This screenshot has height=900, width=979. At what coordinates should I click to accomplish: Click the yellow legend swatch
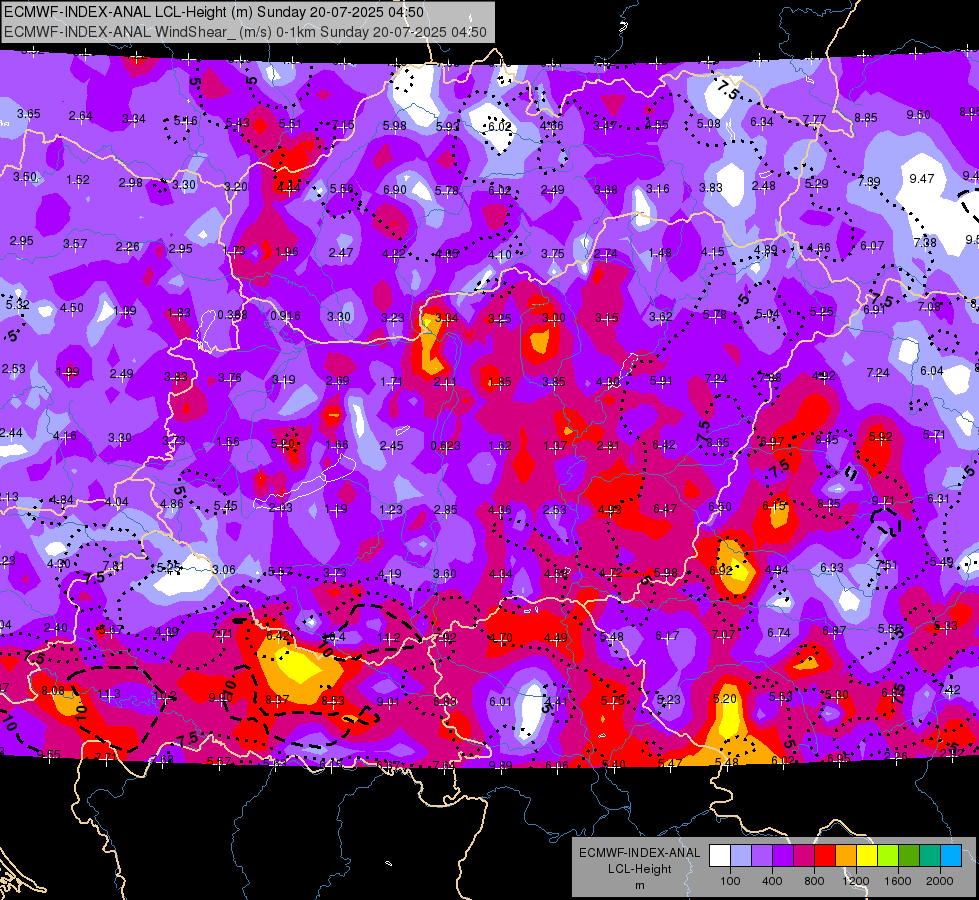[x=867, y=855]
